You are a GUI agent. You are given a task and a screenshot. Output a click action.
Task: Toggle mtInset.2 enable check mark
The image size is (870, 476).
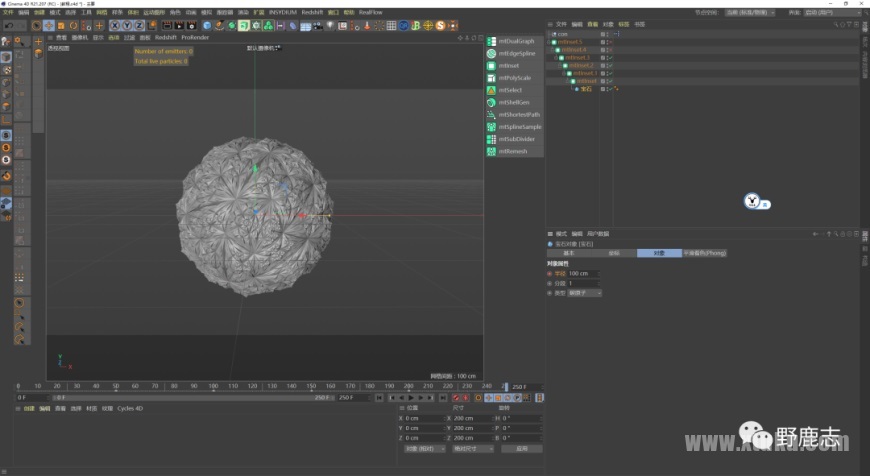(610, 65)
